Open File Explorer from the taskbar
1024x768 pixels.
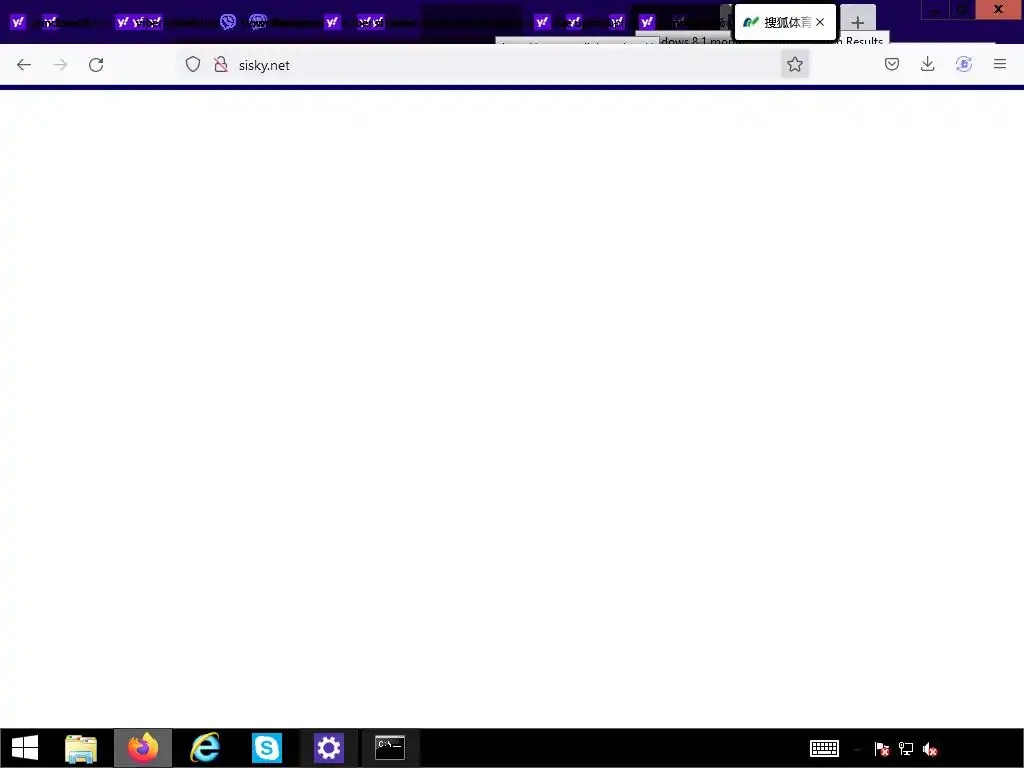(81, 748)
